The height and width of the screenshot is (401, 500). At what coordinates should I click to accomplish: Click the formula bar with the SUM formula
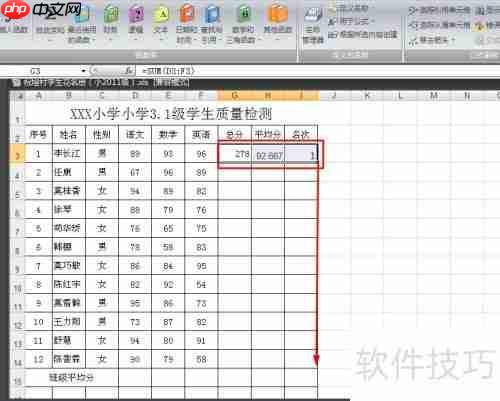point(318,71)
